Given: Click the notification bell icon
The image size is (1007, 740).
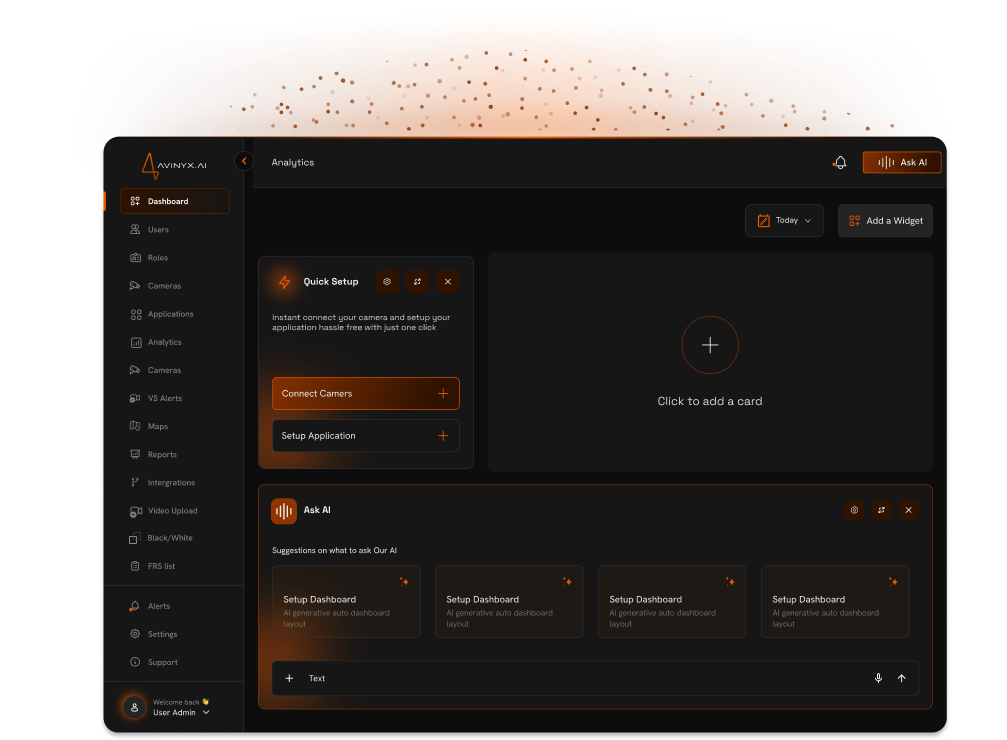Looking at the screenshot, I should point(840,163).
